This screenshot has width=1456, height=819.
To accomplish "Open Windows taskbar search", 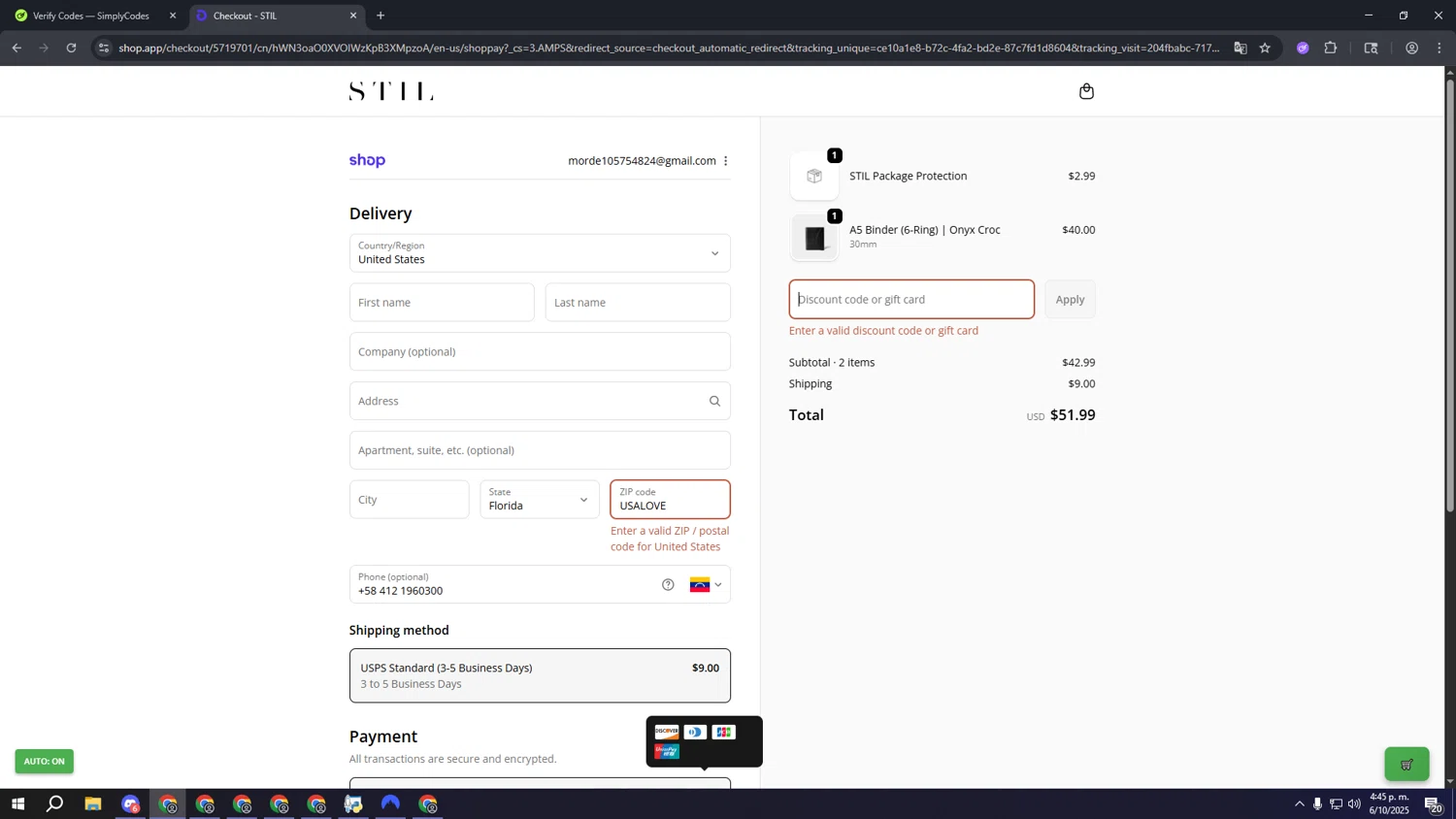I will [x=55, y=804].
